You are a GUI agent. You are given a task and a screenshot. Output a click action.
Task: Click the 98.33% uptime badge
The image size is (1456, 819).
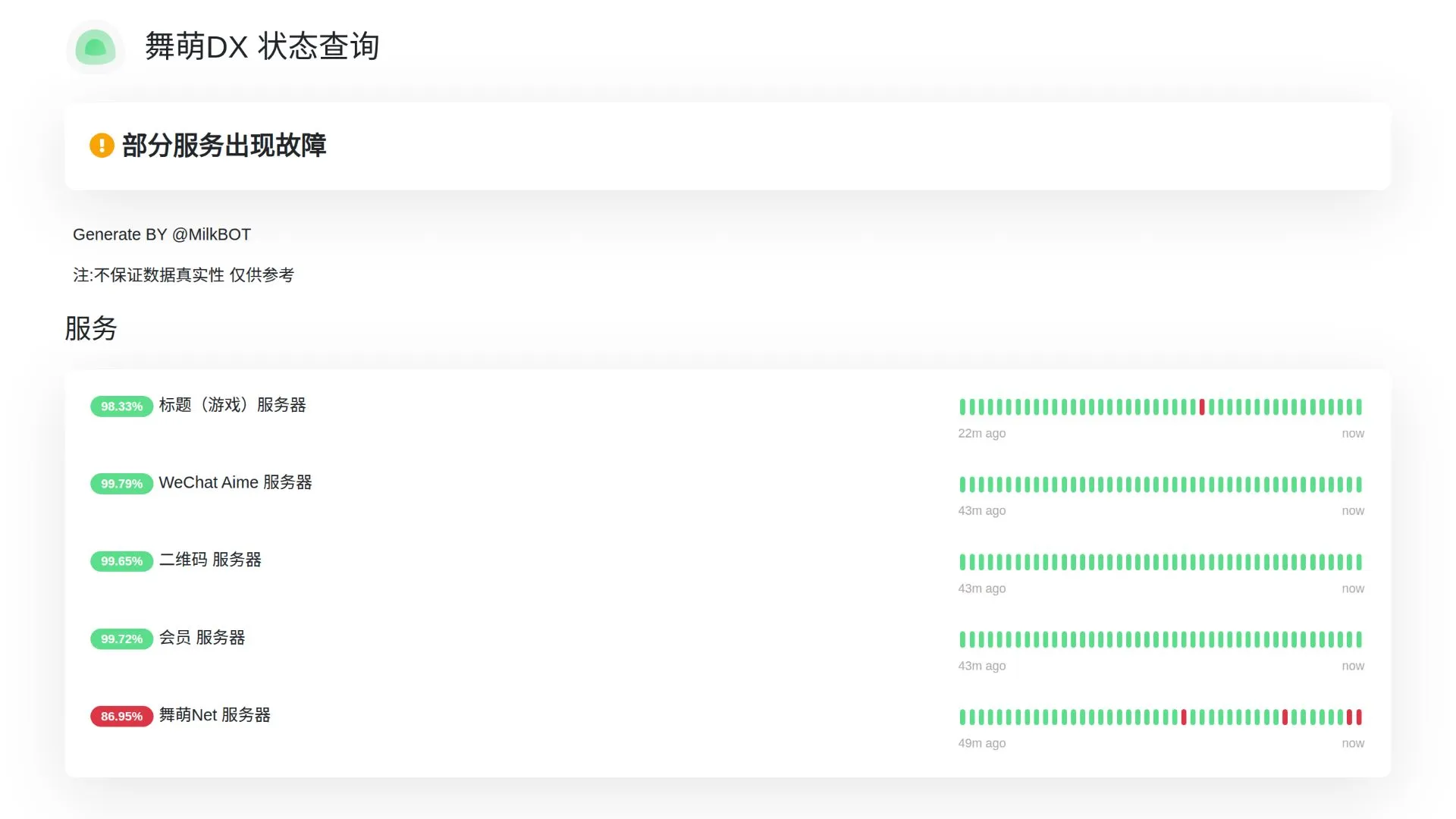pos(121,406)
